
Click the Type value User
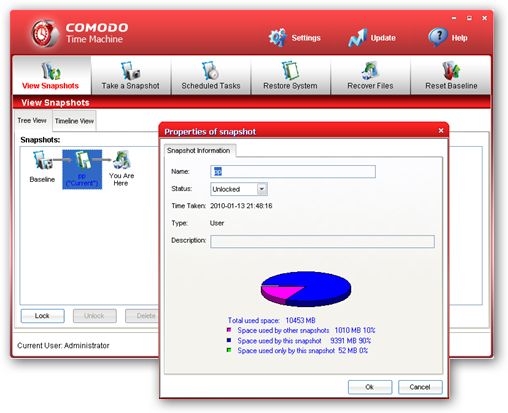[x=217, y=223]
